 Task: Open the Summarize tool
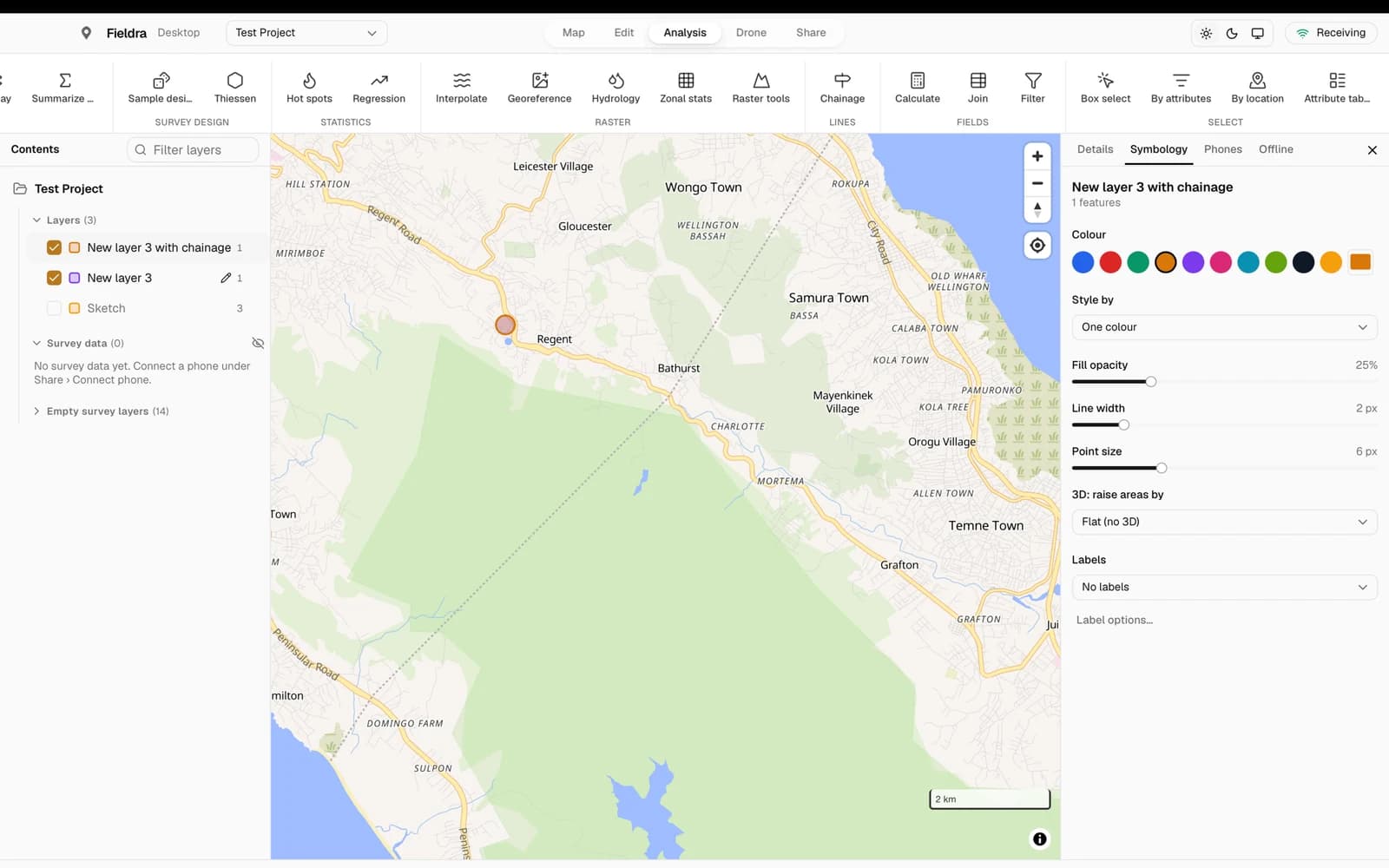pos(63,88)
